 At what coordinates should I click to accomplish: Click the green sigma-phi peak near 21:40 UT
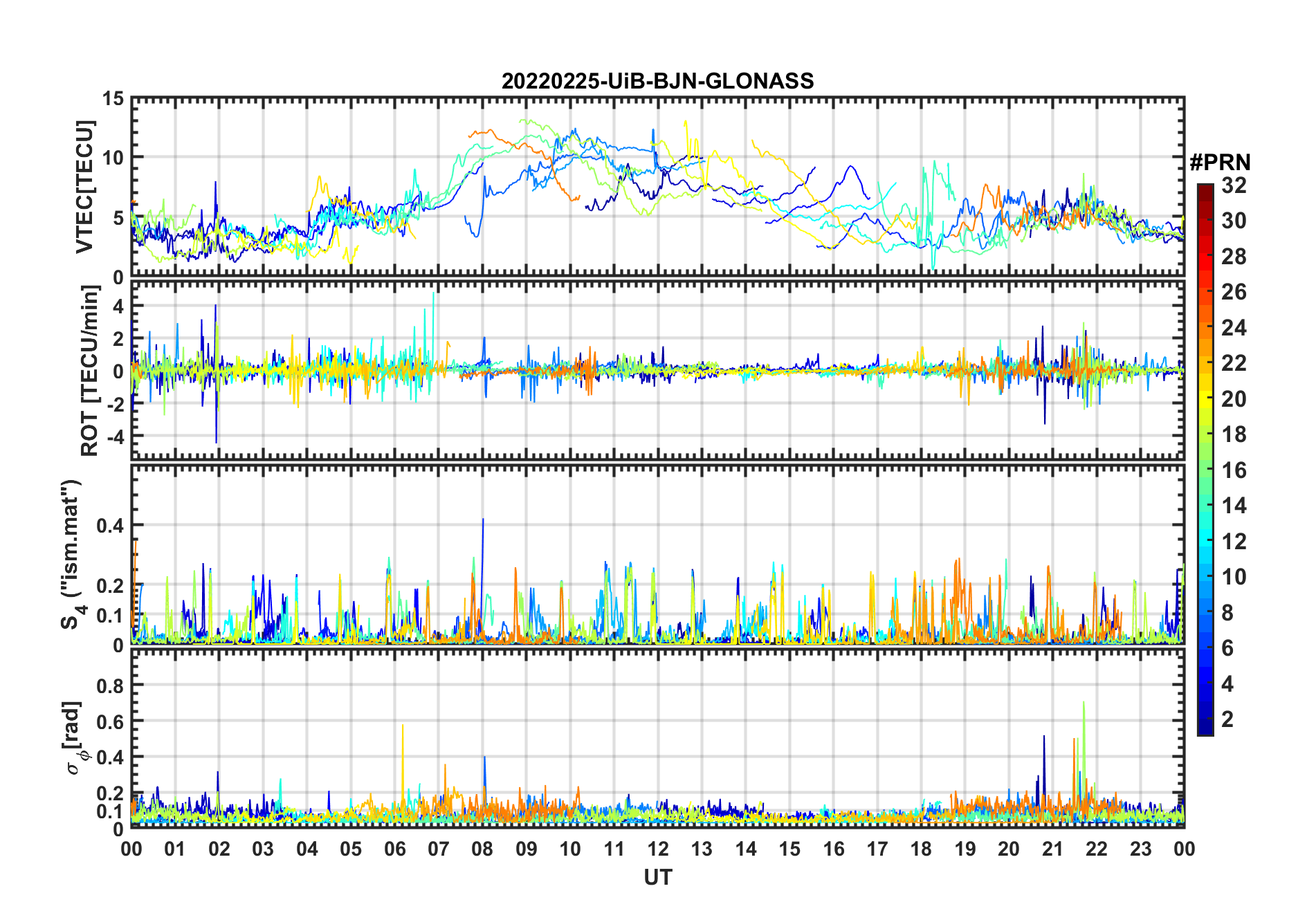(x=1084, y=704)
